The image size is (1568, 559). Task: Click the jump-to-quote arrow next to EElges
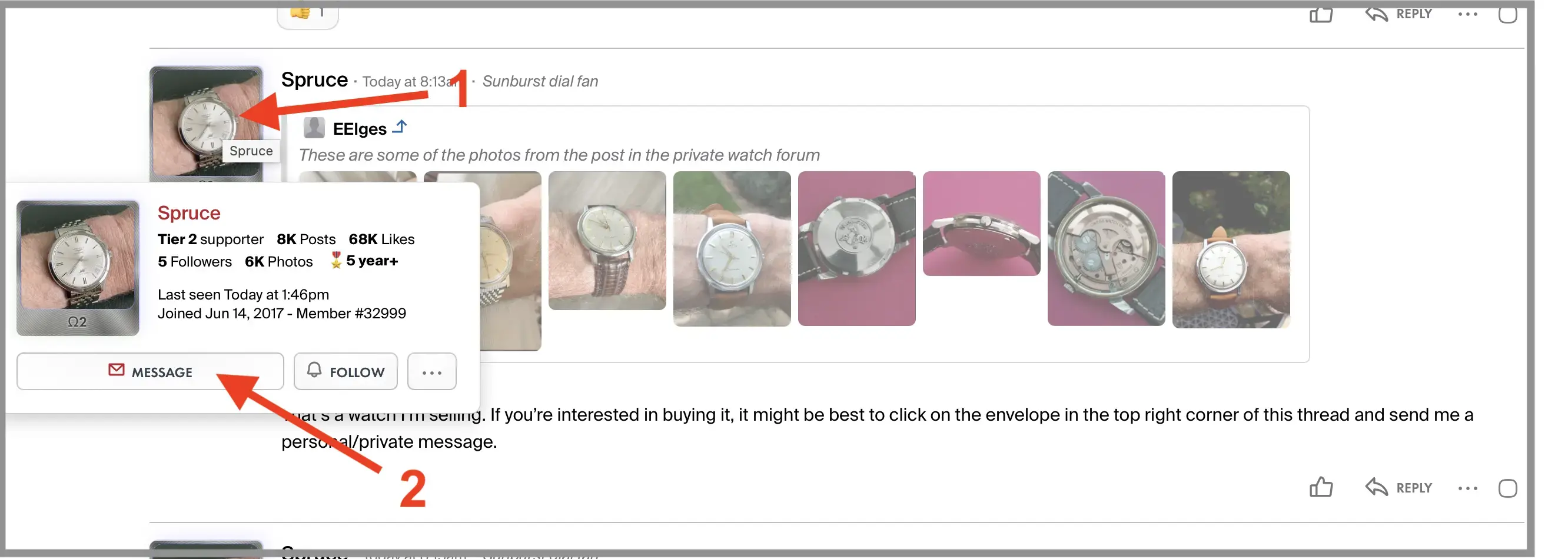(x=400, y=127)
